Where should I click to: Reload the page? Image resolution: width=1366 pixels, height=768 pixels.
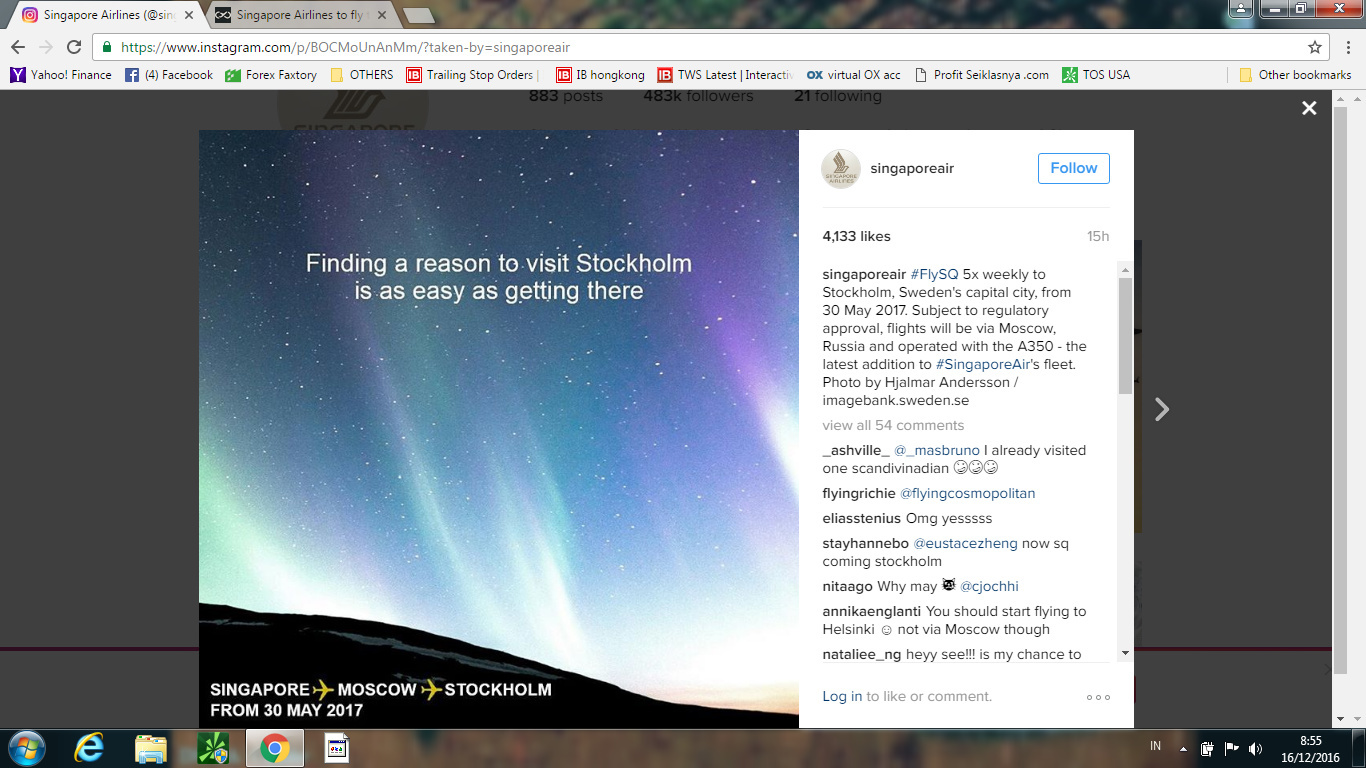tap(74, 47)
